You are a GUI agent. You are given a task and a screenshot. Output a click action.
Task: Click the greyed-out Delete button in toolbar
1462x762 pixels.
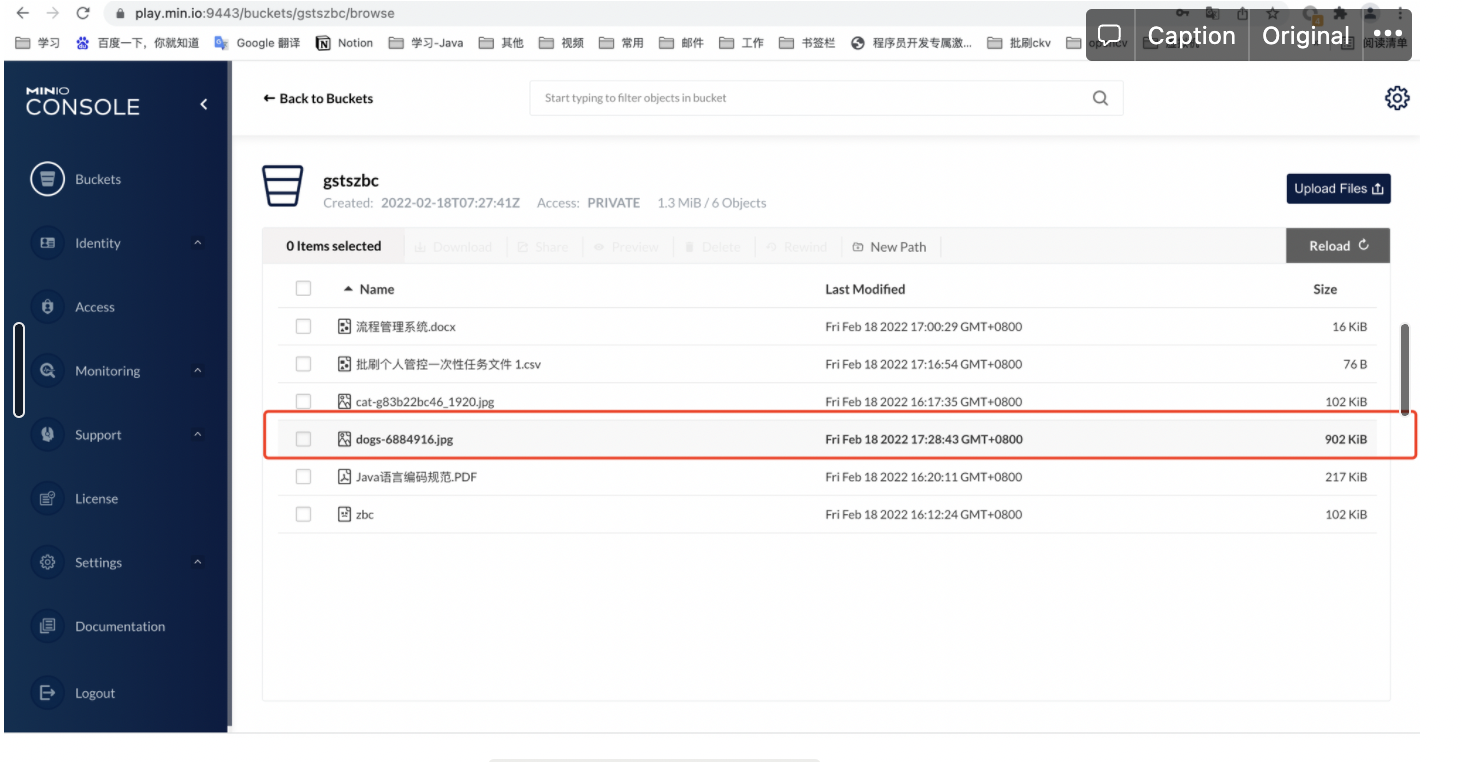click(711, 247)
